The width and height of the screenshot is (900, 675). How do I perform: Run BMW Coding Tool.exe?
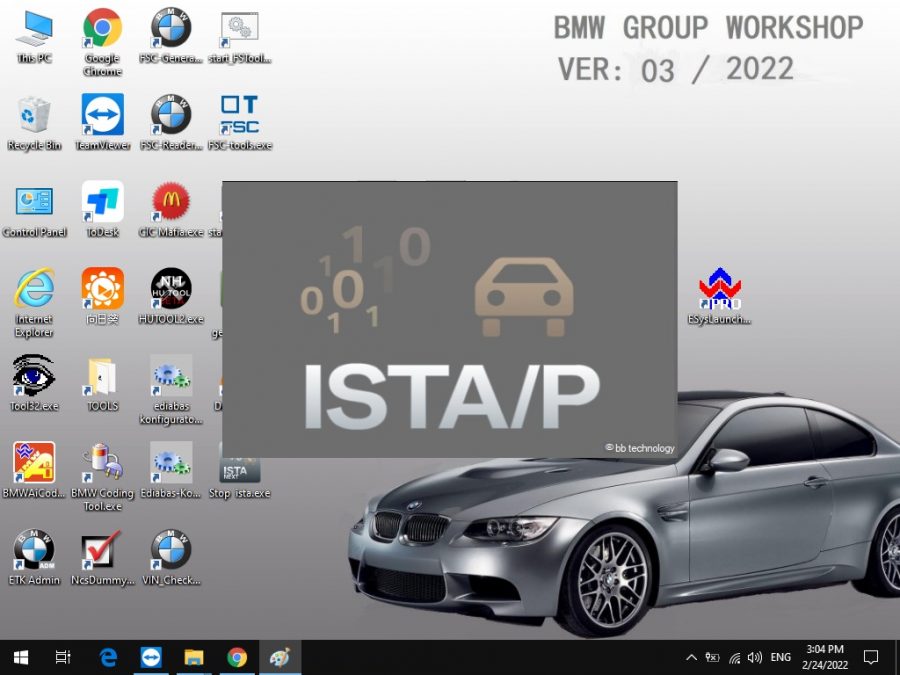102,467
